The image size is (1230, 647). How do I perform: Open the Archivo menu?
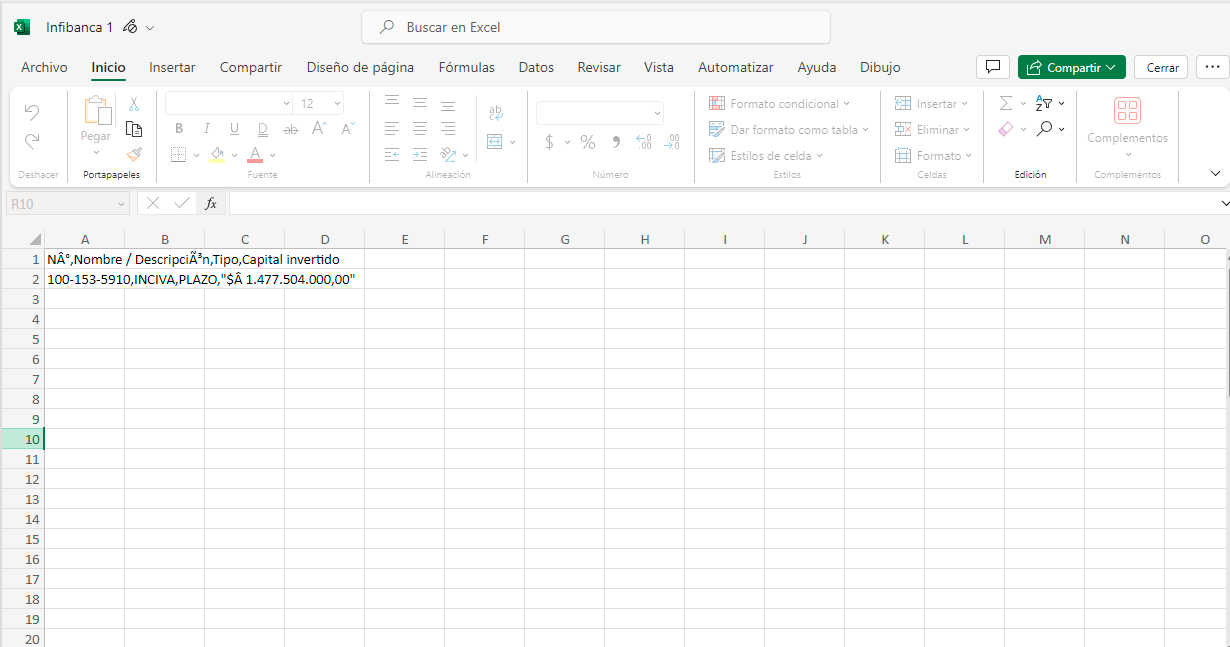(x=44, y=67)
